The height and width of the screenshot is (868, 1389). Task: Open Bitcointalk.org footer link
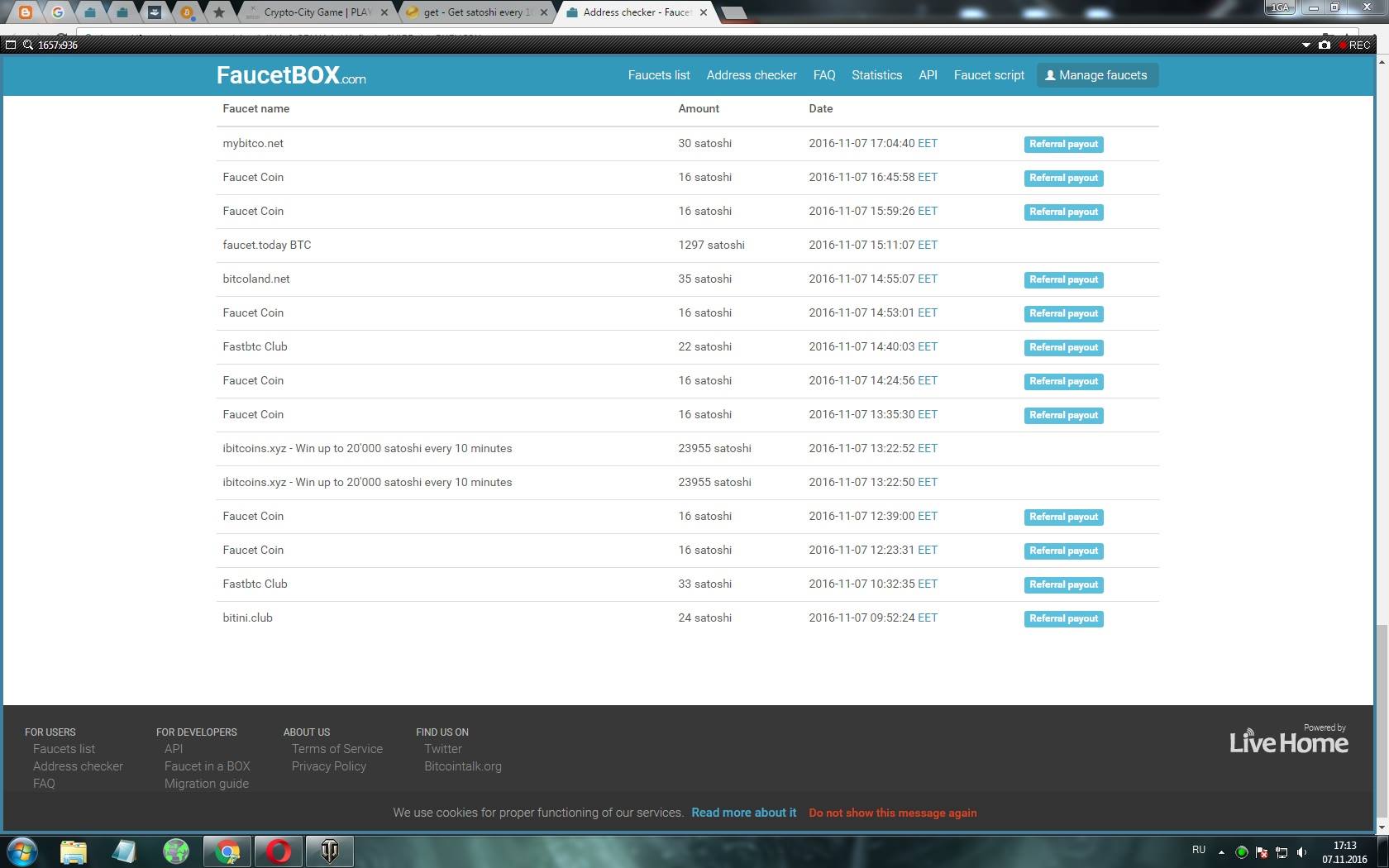coord(463,766)
